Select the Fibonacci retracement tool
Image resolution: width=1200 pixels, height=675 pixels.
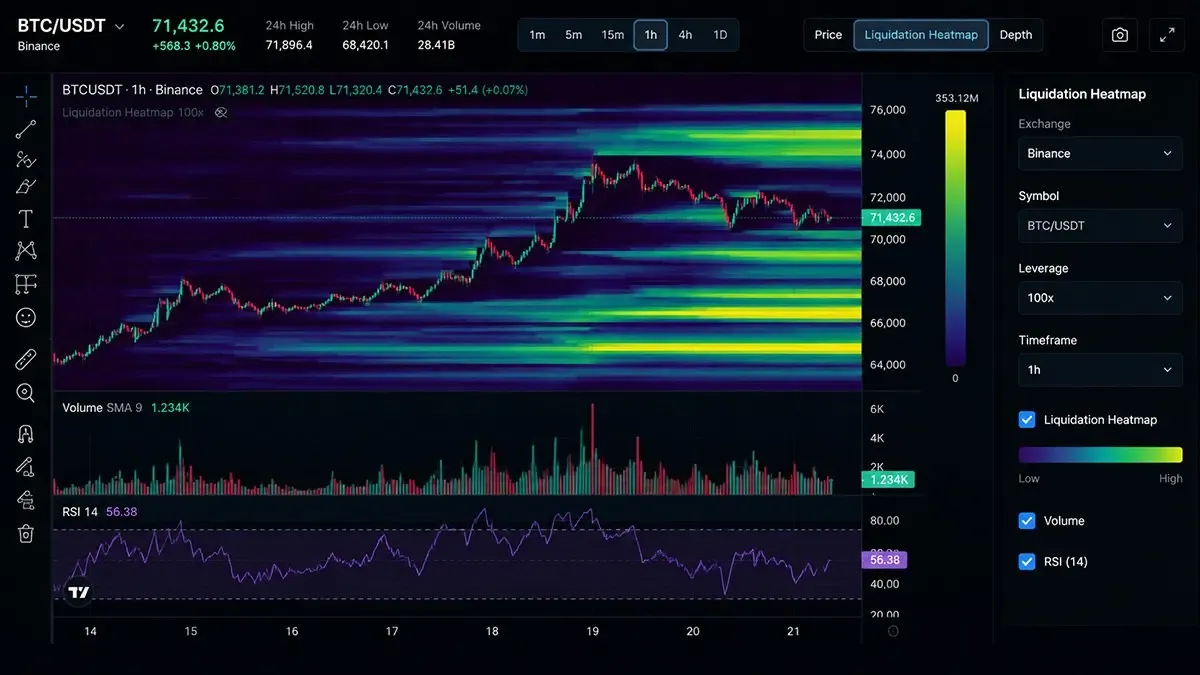click(26, 159)
